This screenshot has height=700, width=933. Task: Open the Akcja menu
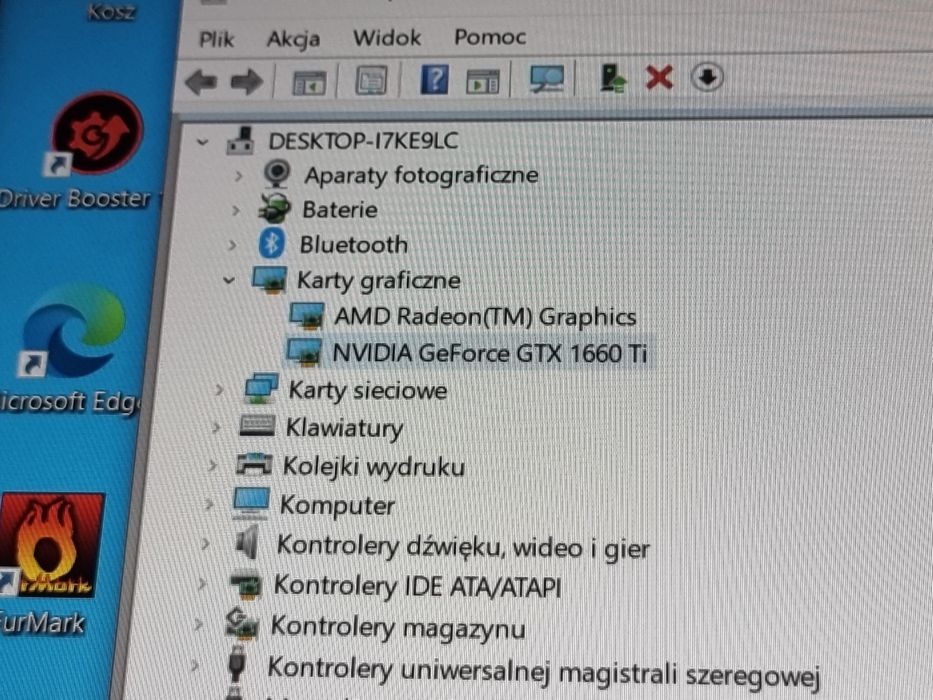click(x=293, y=39)
